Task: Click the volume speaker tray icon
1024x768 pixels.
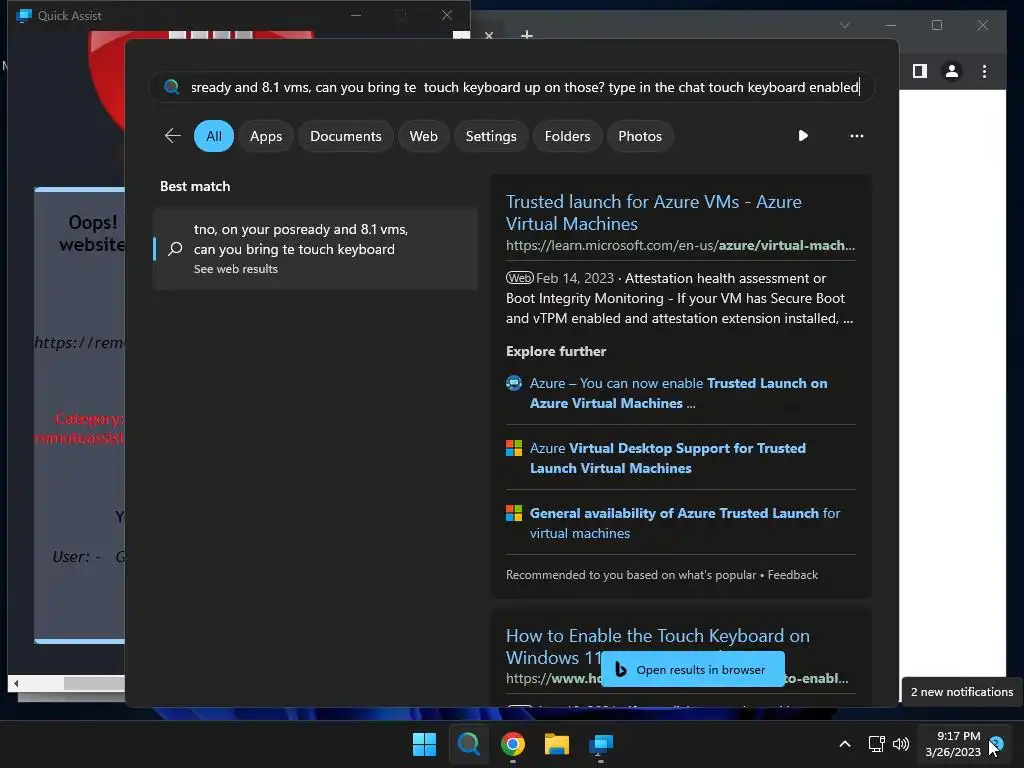Action: tap(901, 744)
